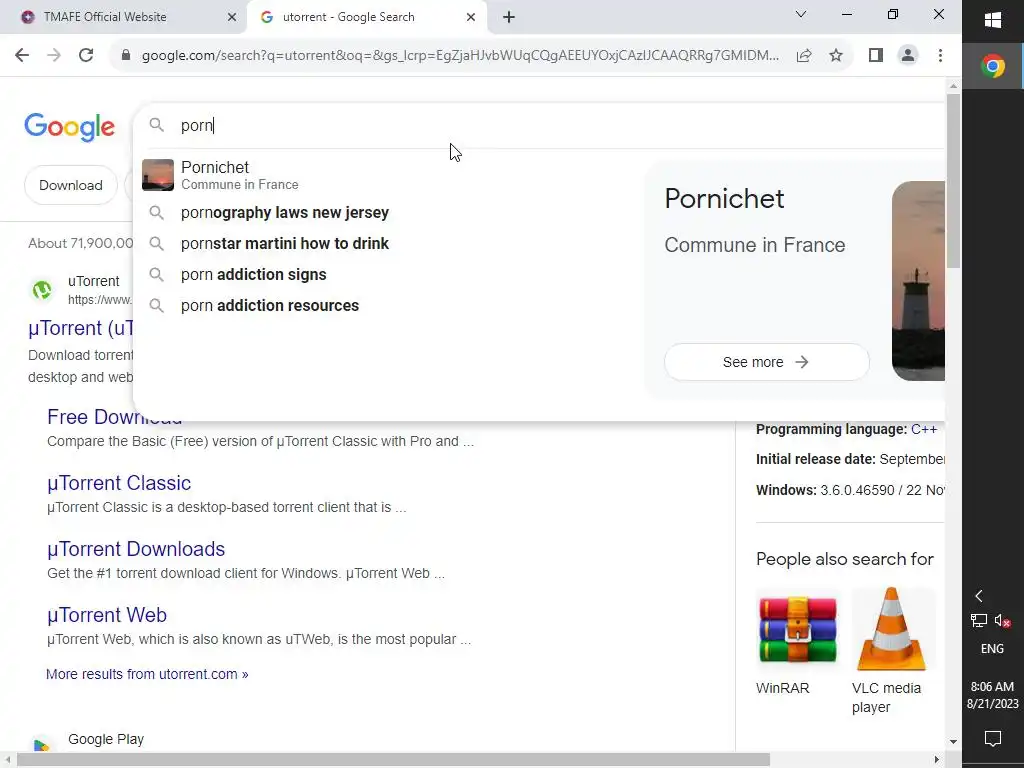Click the browser forward arrow
This screenshot has height=768, width=1024.
pyautogui.click(x=54, y=56)
